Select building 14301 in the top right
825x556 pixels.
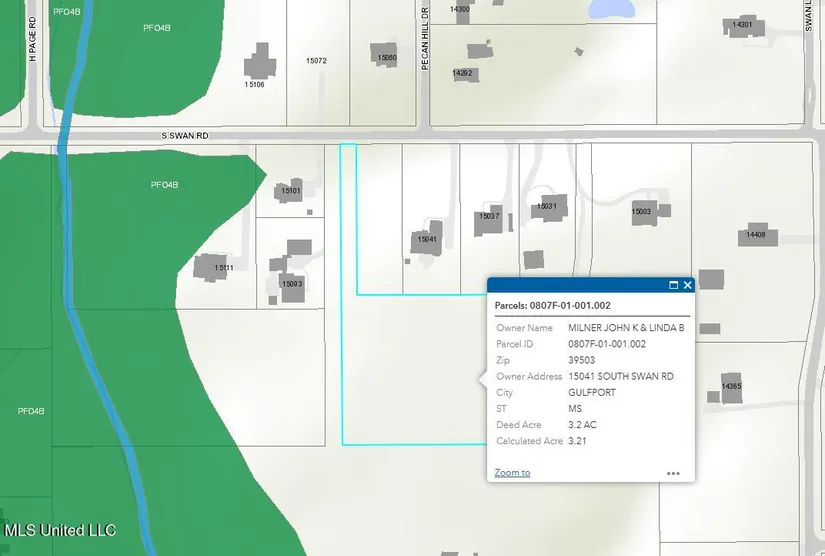743,25
